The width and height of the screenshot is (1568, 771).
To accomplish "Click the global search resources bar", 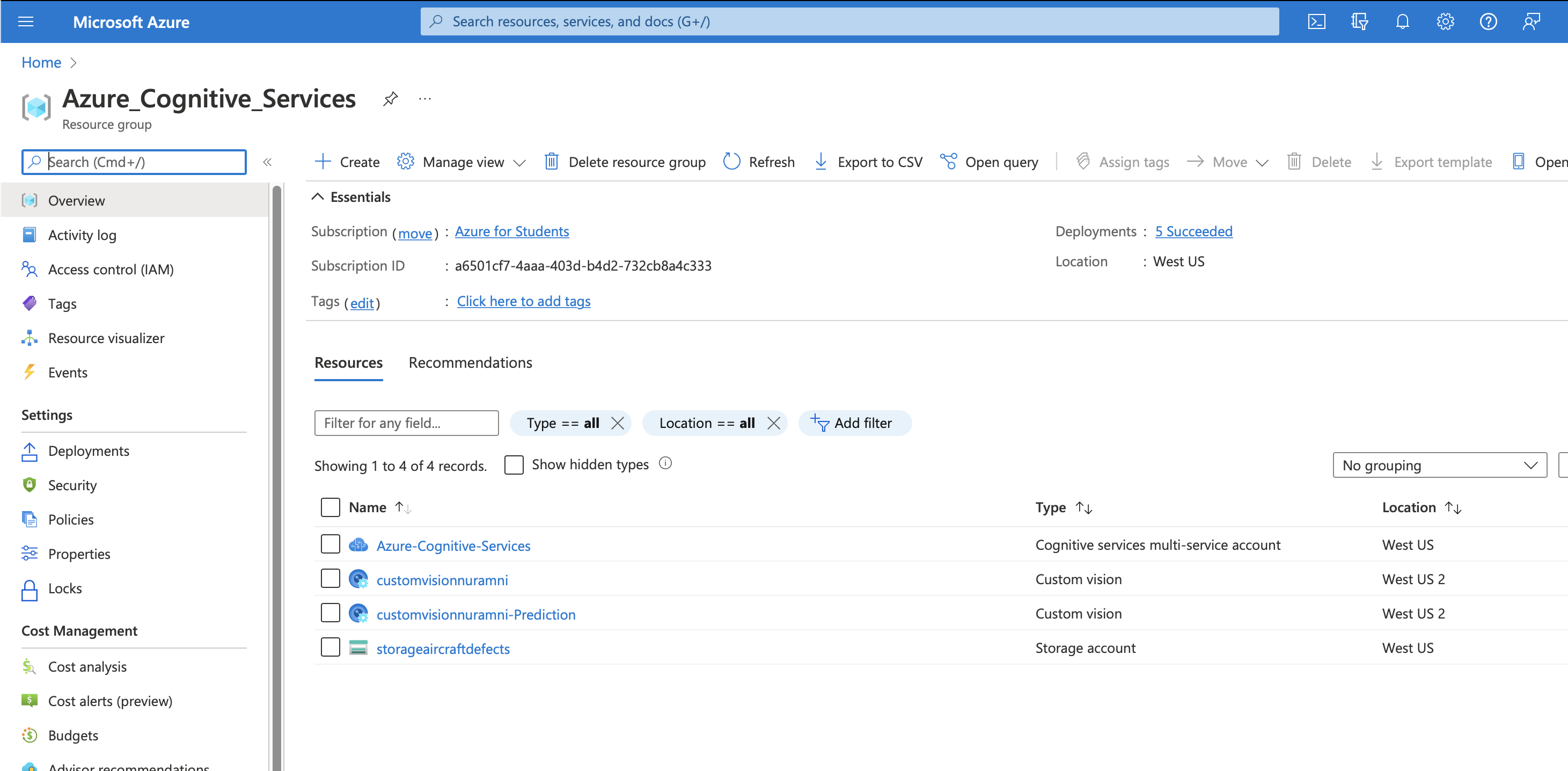I will click(850, 22).
